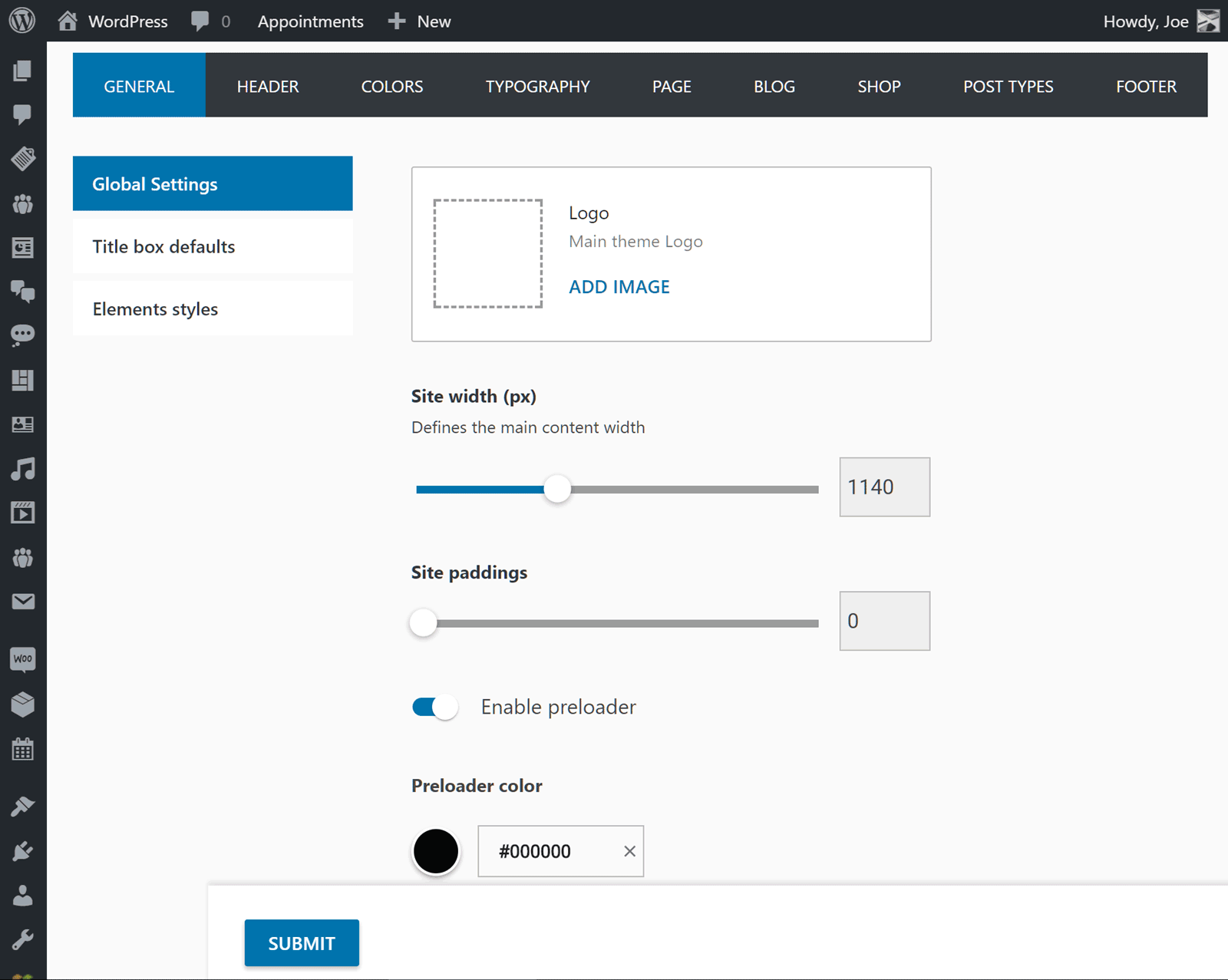Click the video clapper sidebar icon

coord(23,513)
